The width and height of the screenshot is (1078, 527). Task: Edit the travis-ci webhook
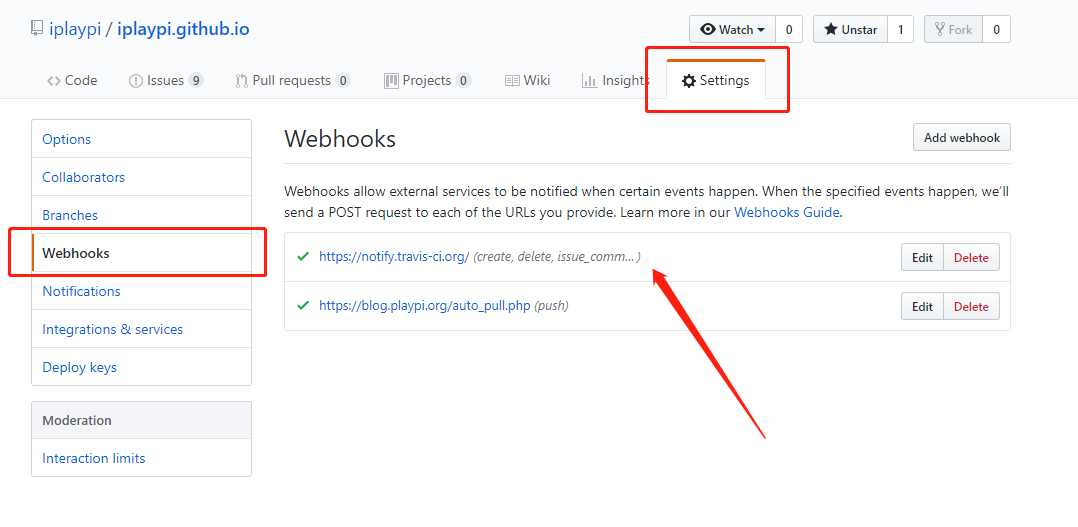coord(922,258)
